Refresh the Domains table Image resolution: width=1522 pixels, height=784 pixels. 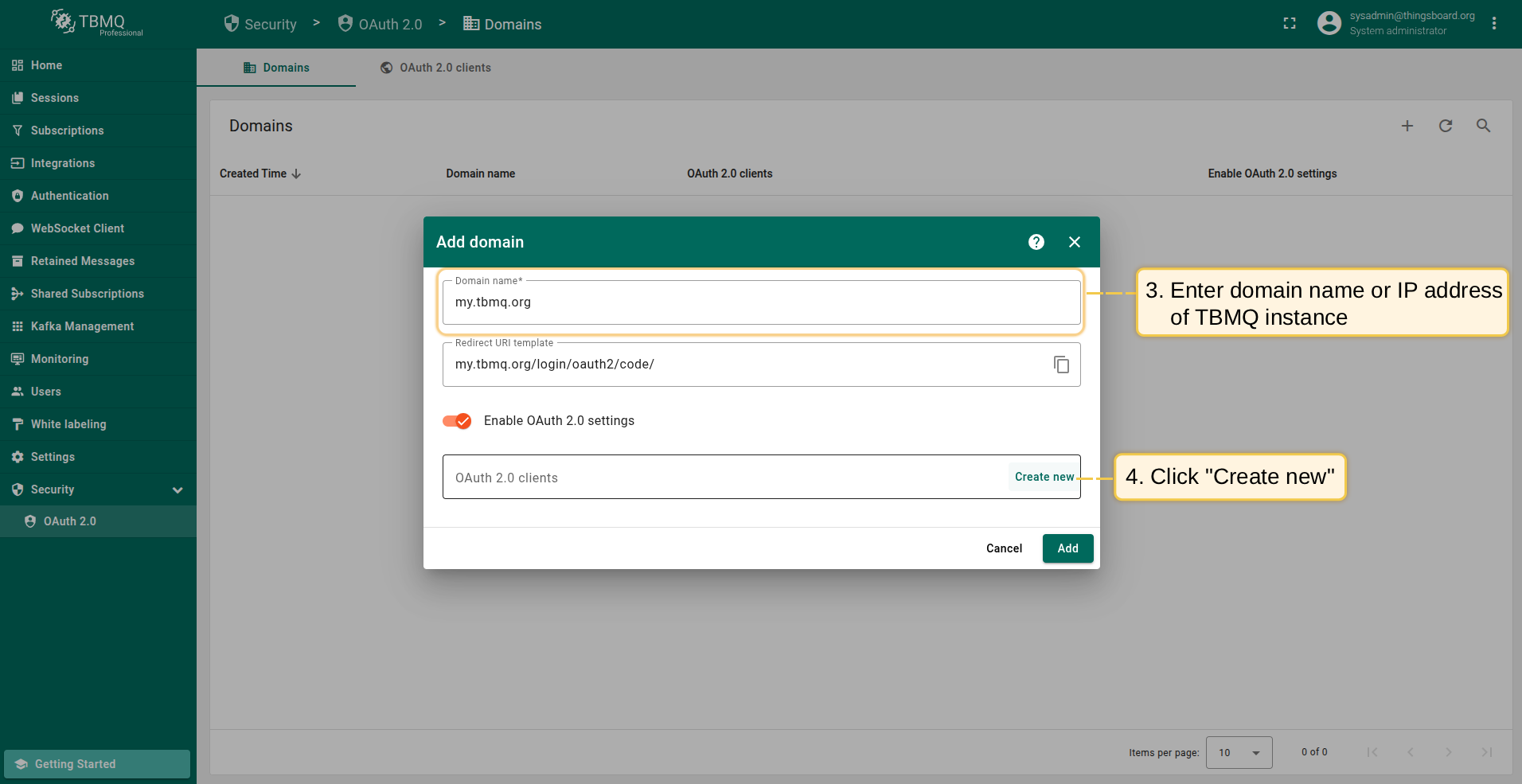coord(1445,126)
